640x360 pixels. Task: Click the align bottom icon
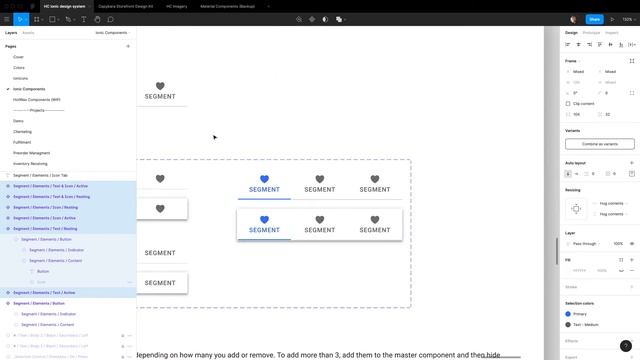621,44
